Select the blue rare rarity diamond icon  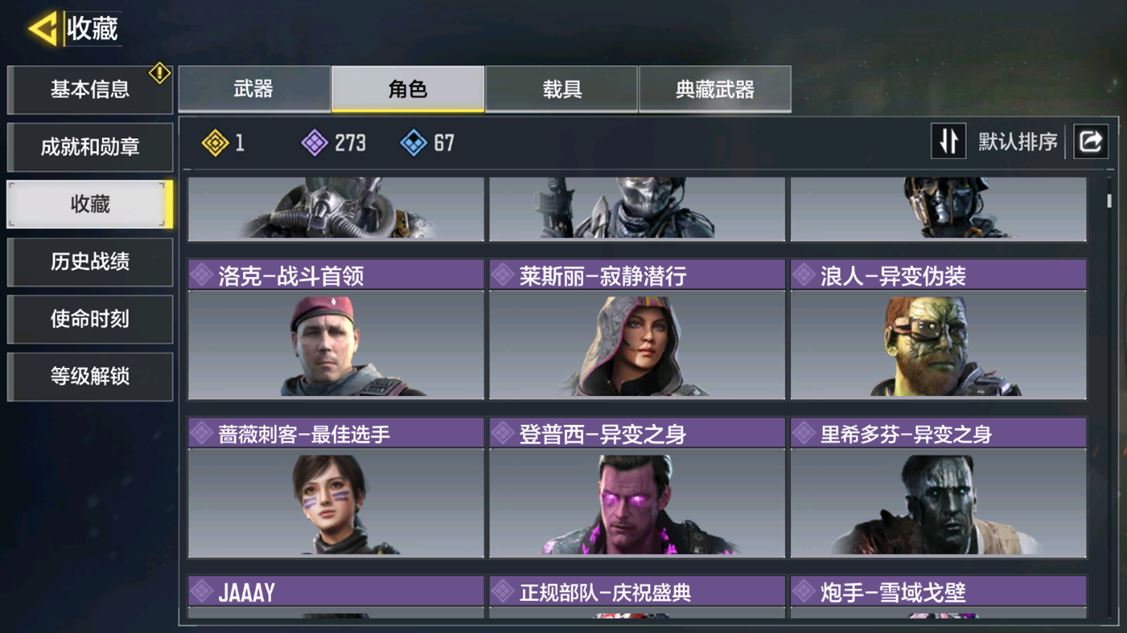coord(413,143)
